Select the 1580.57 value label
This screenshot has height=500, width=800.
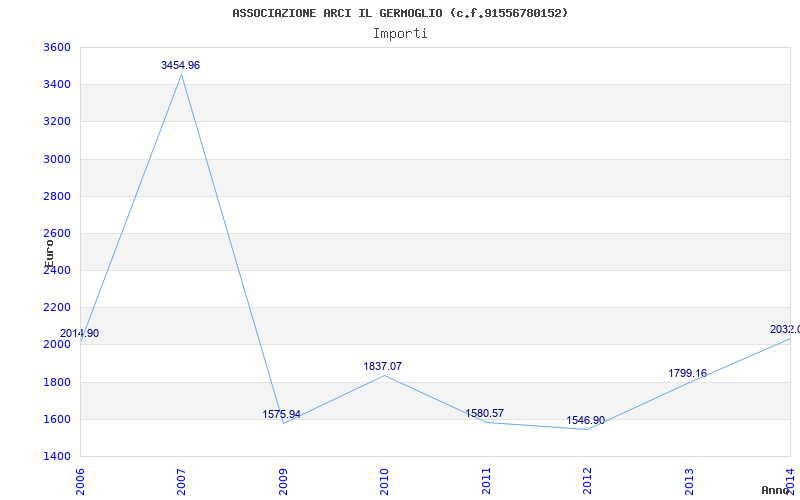point(485,413)
